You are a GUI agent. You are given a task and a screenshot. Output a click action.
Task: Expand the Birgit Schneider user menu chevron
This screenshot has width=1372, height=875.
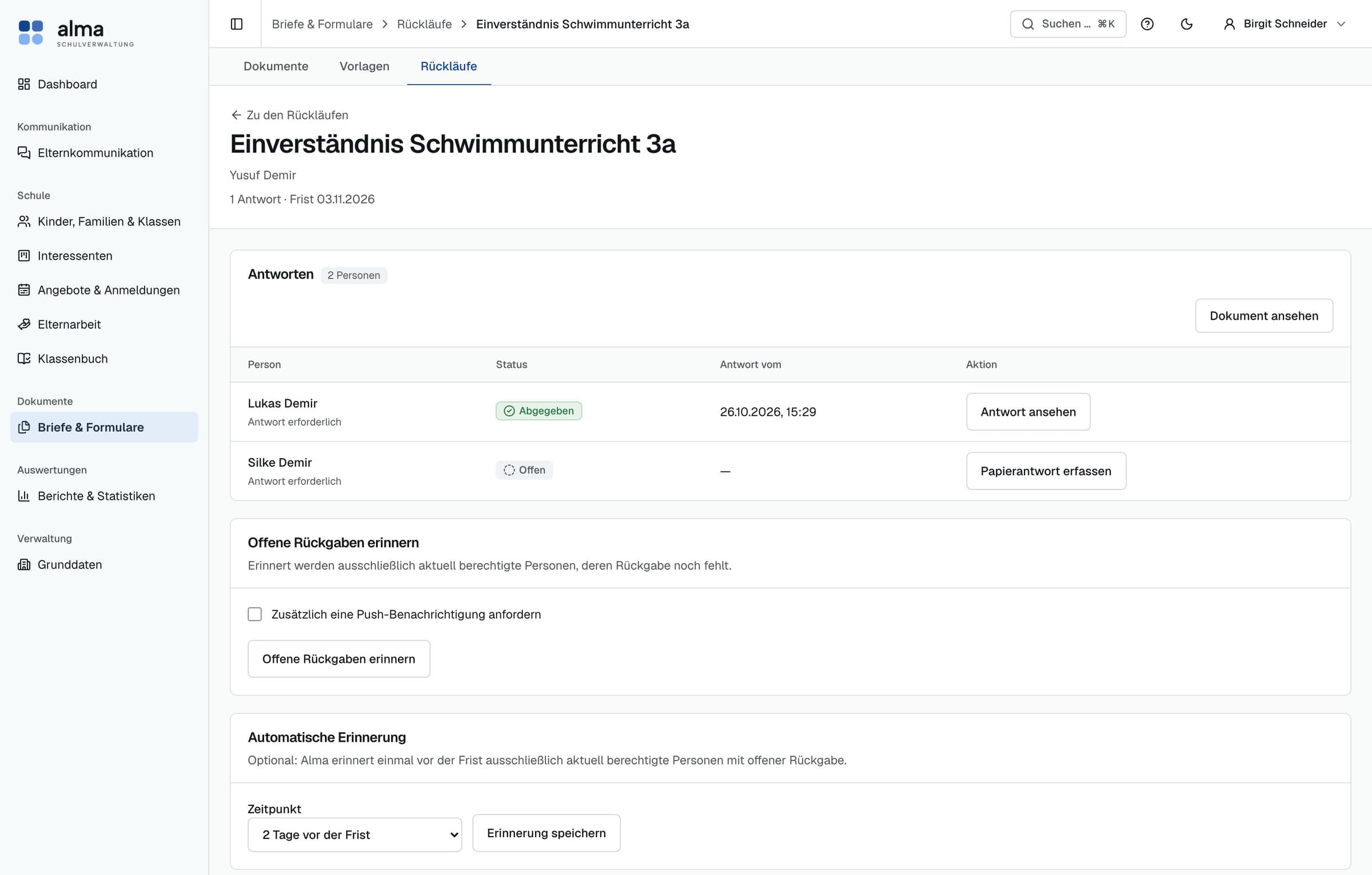(1341, 24)
